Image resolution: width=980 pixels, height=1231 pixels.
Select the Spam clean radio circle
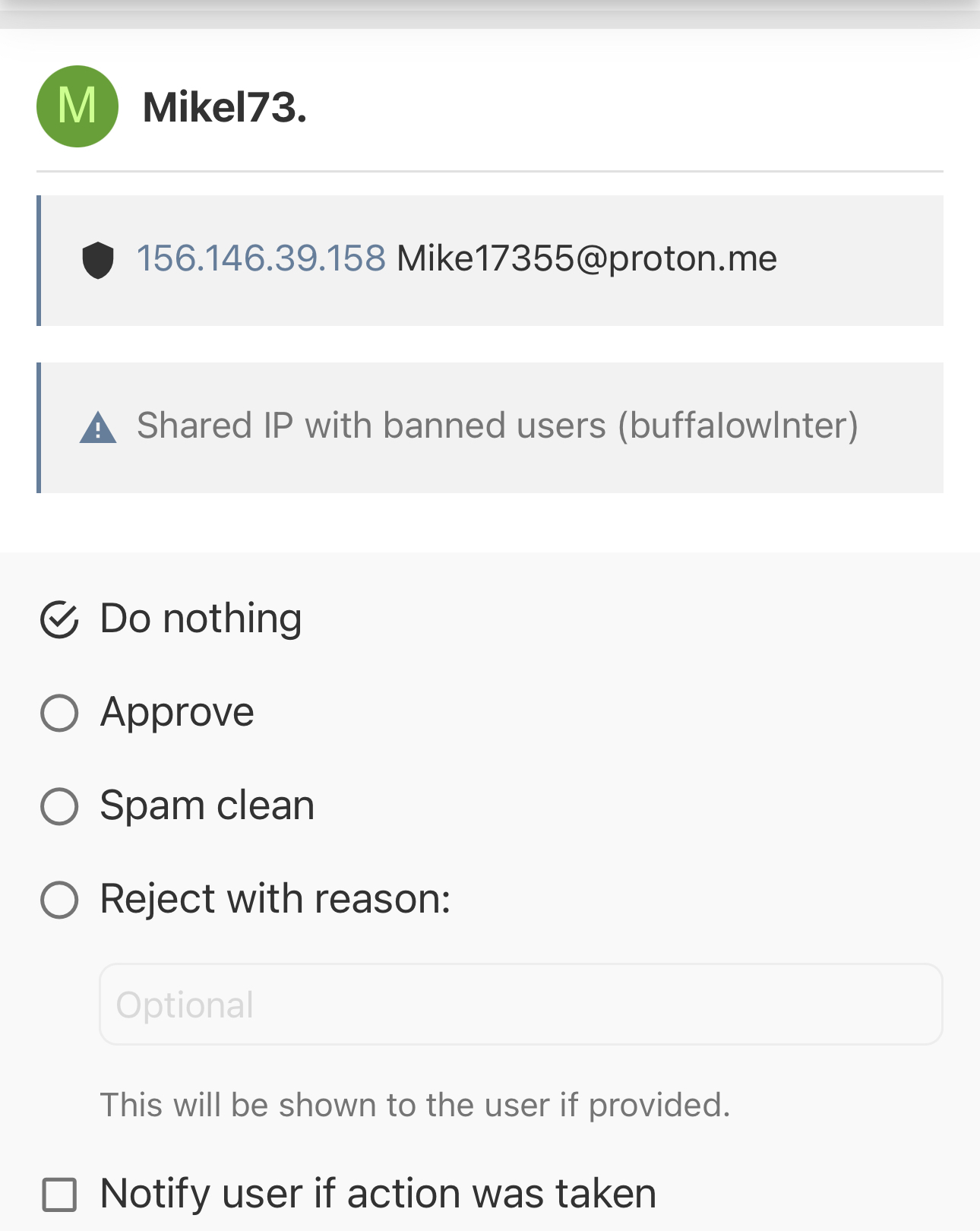point(59,806)
